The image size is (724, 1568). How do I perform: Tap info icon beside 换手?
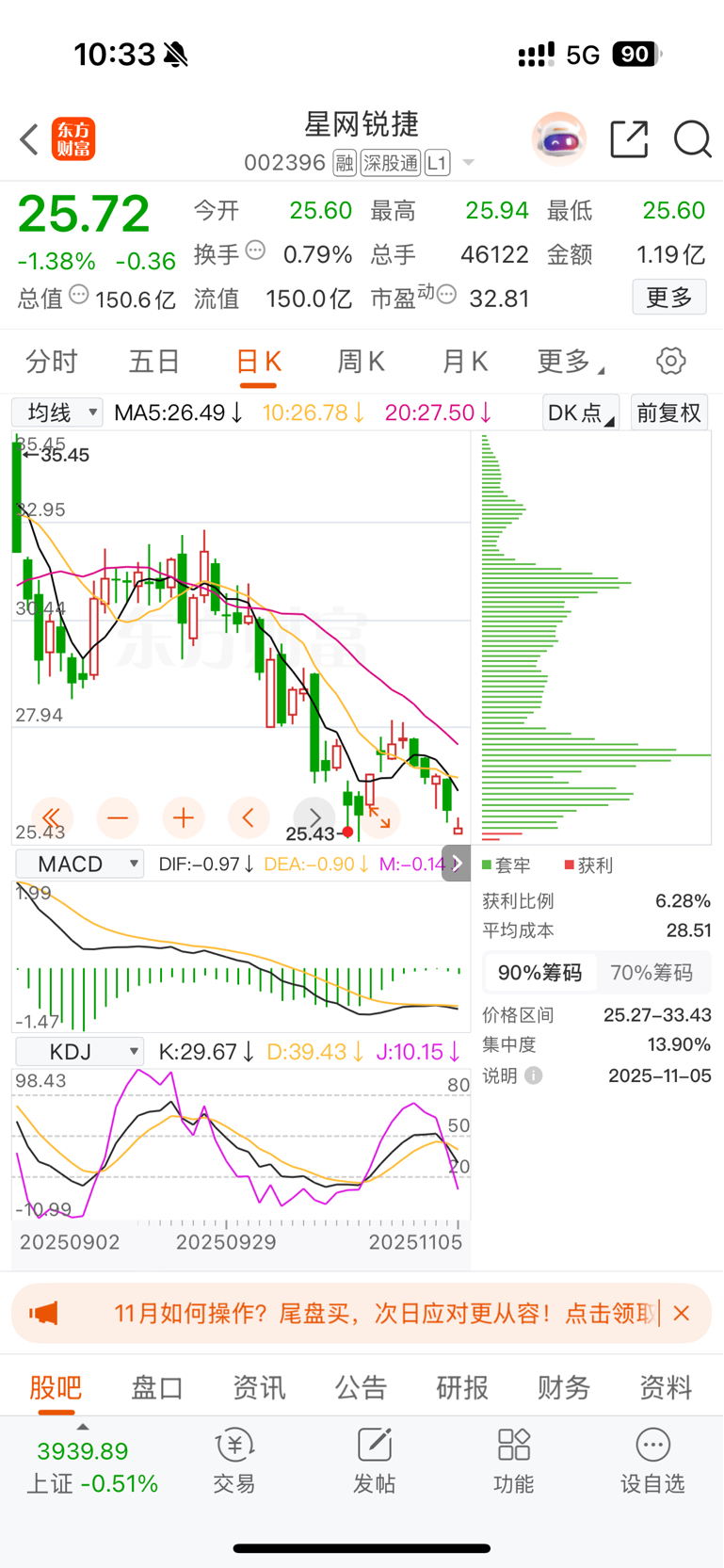(255, 251)
